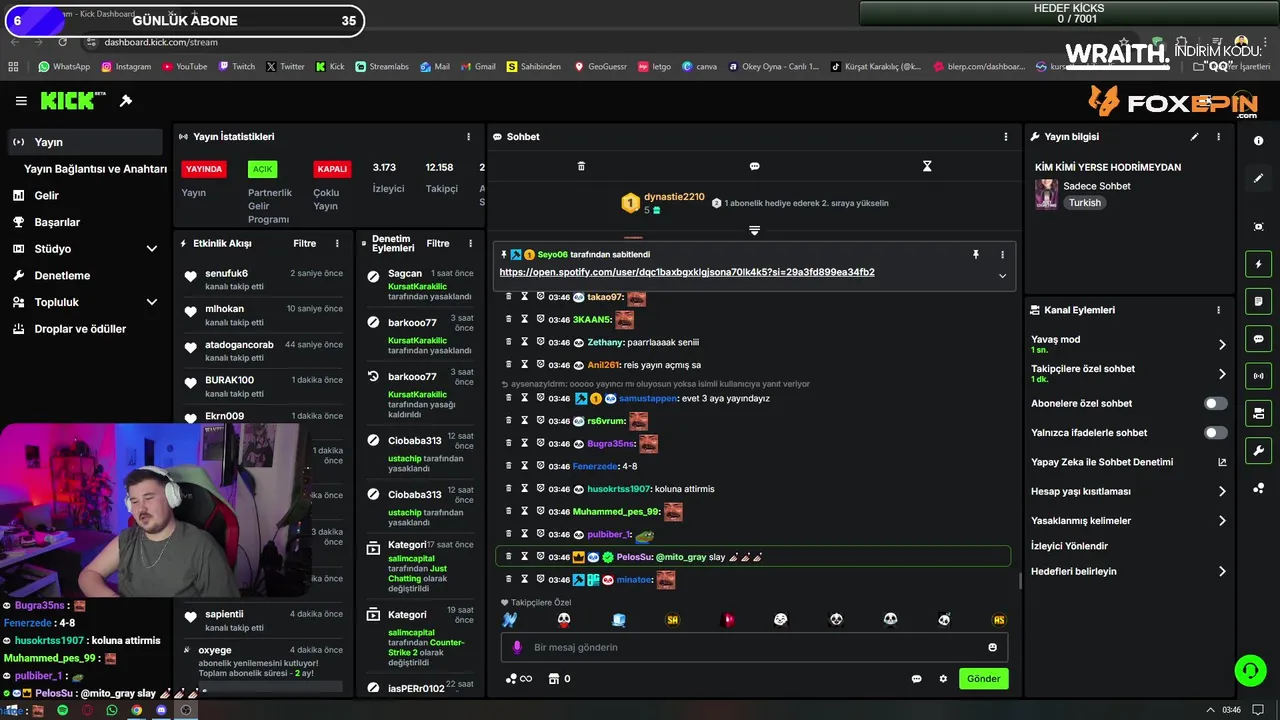Unpin the pinned Spotify message via the pin icon

coord(976,255)
